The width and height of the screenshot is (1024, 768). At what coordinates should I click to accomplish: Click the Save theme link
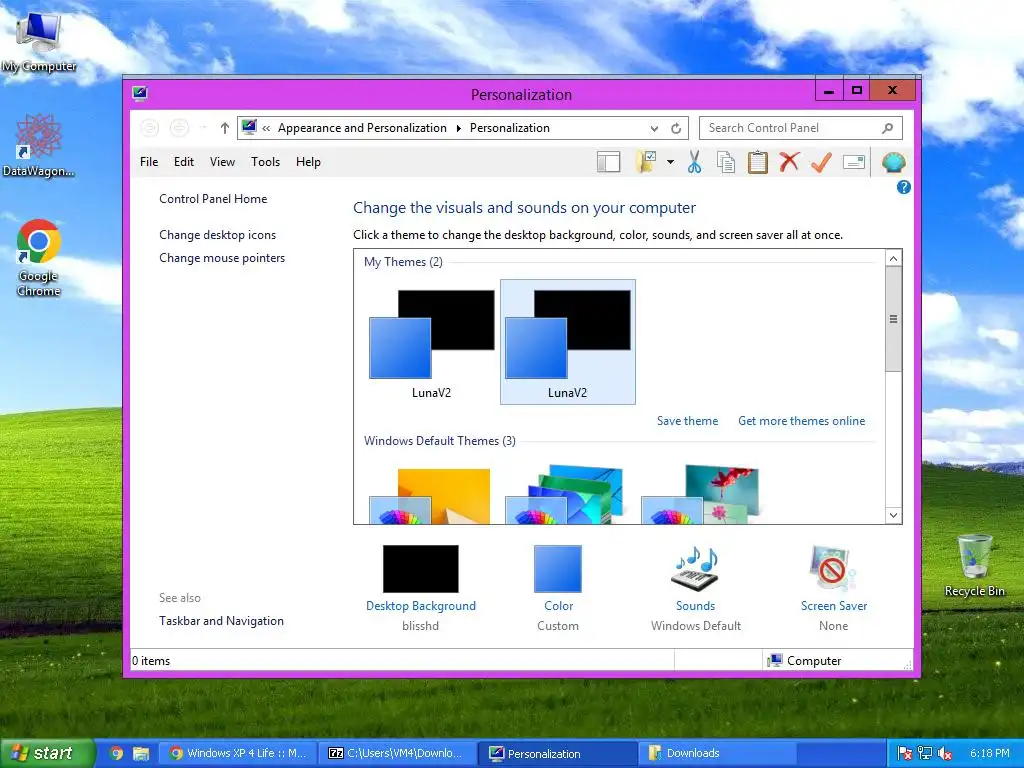687,421
